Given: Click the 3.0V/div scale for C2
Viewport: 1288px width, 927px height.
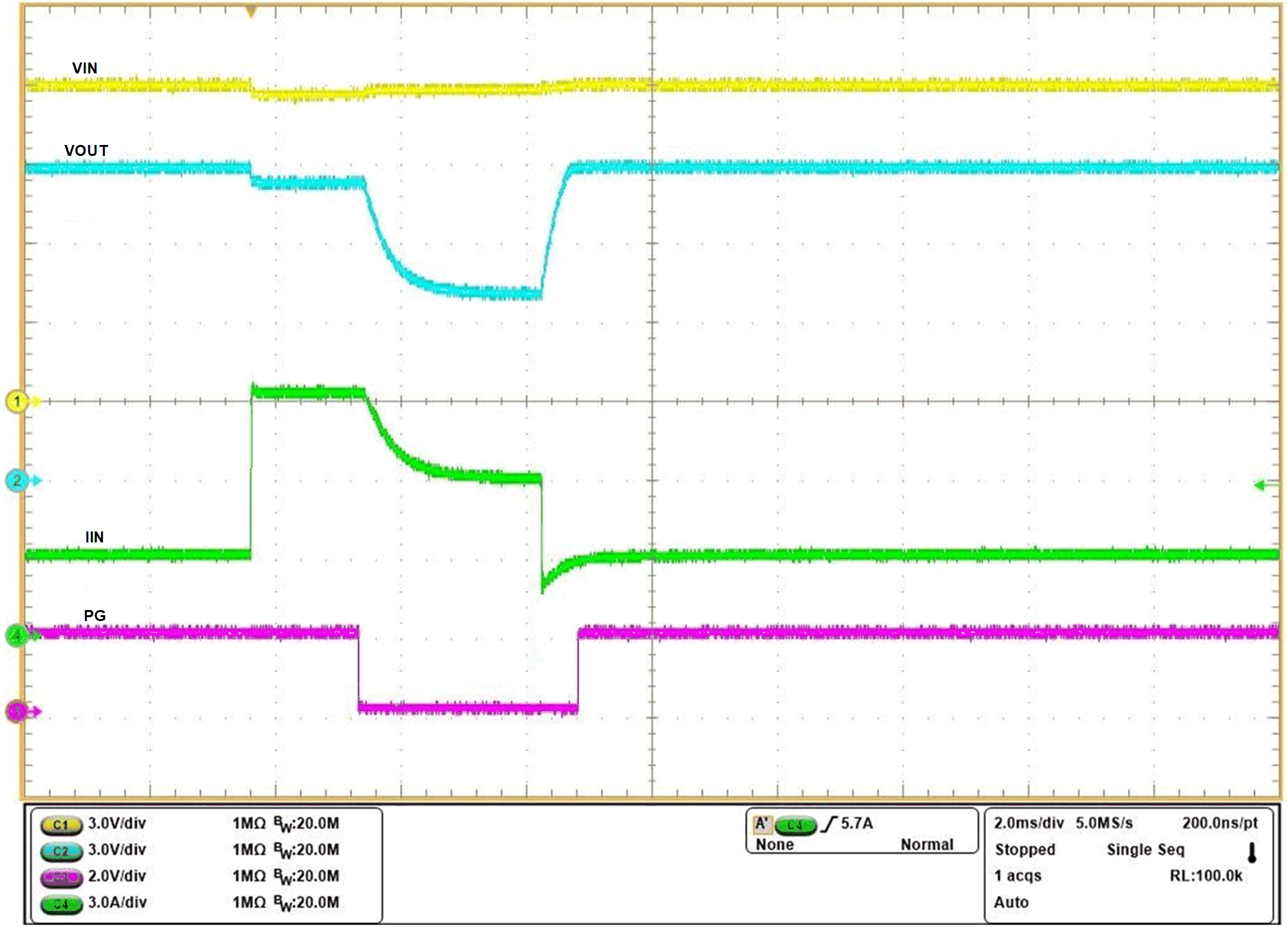Looking at the screenshot, I should [117, 850].
